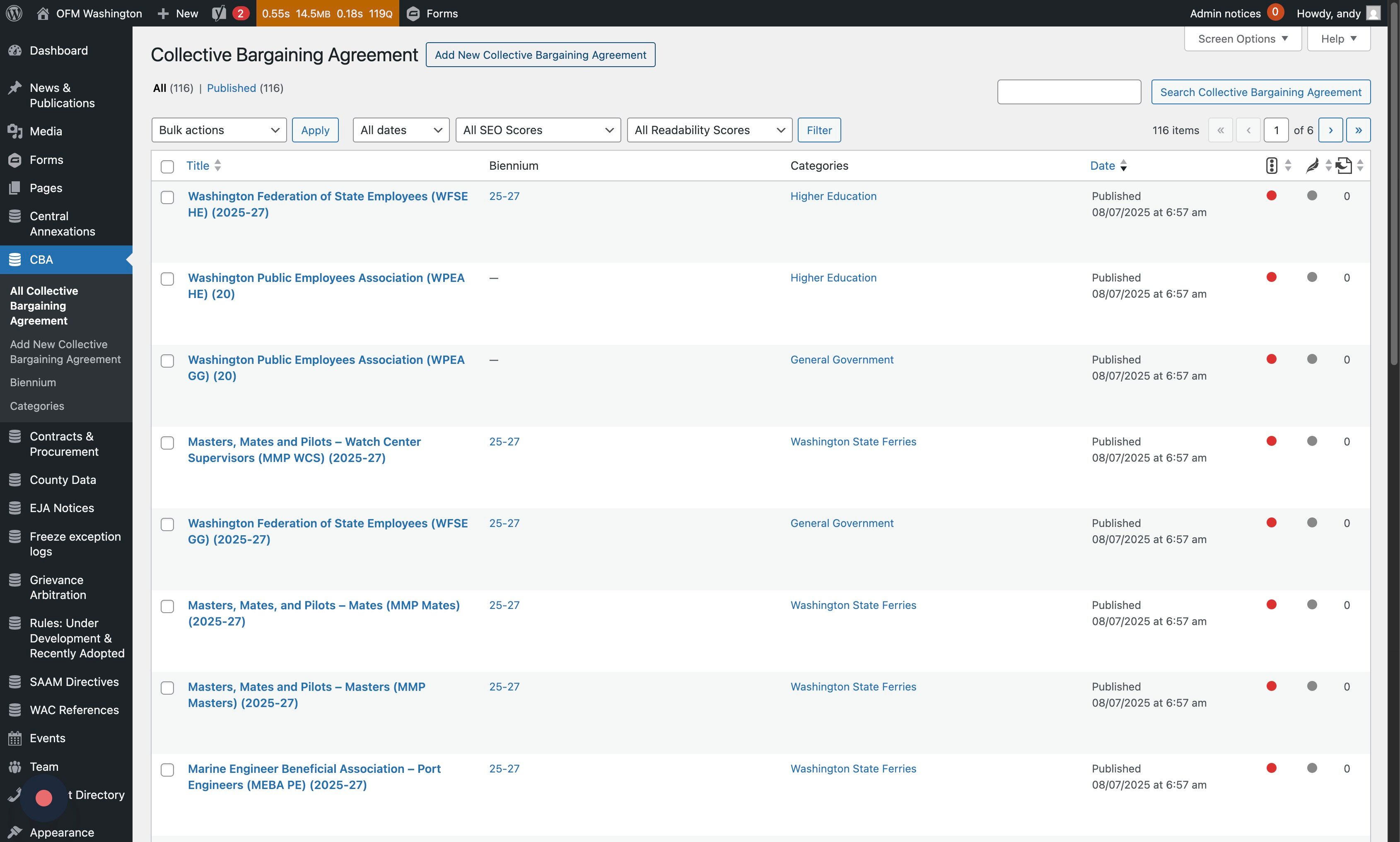The height and width of the screenshot is (842, 1400).
Task: Click the WordPress logo icon
Action: pos(14,13)
